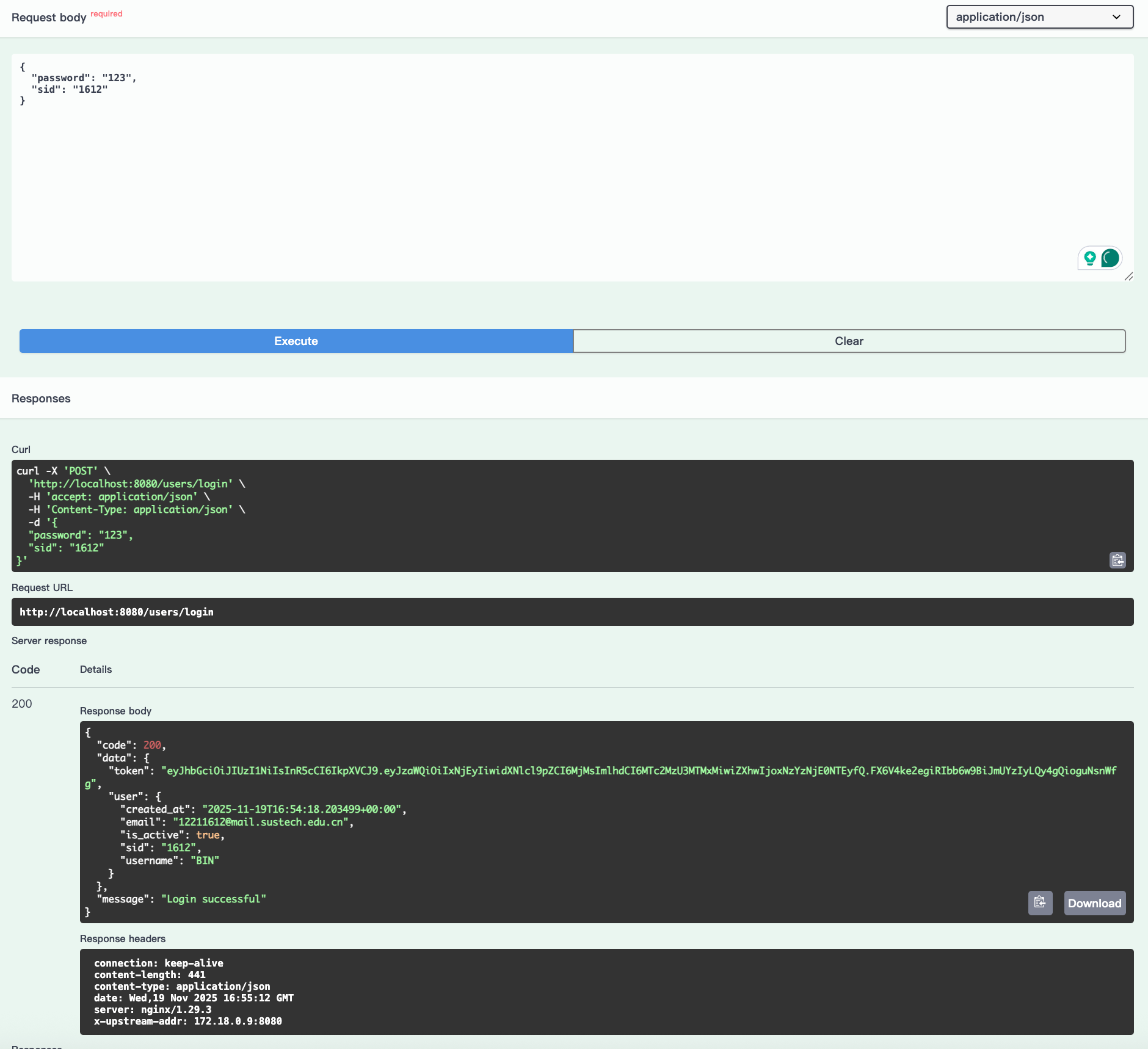1148x1049 pixels.
Task: Click the x-upstream-addr response header line
Action: pyautogui.click(x=188, y=1021)
